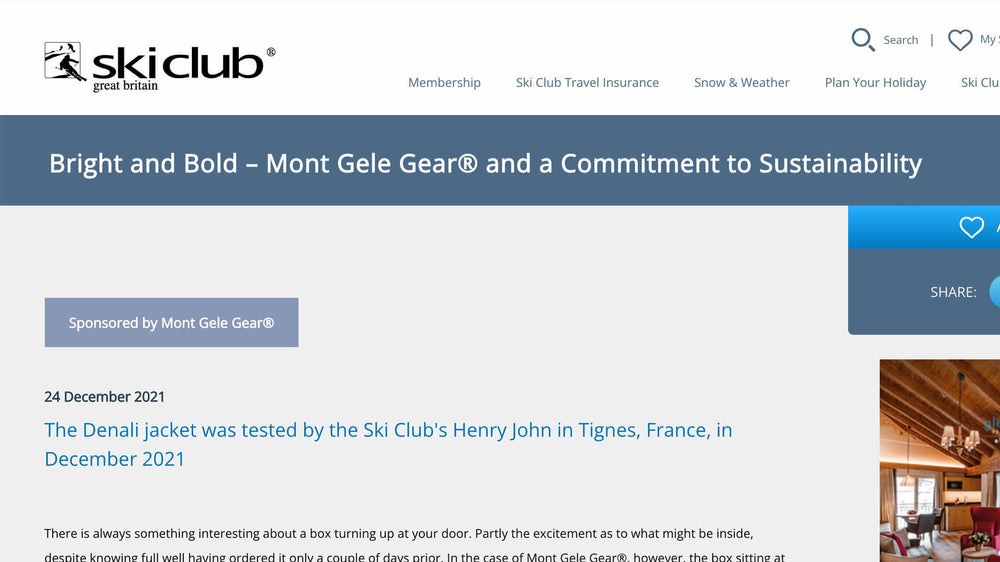
Task: Click the 24 December 2021 date text
Action: 105,397
